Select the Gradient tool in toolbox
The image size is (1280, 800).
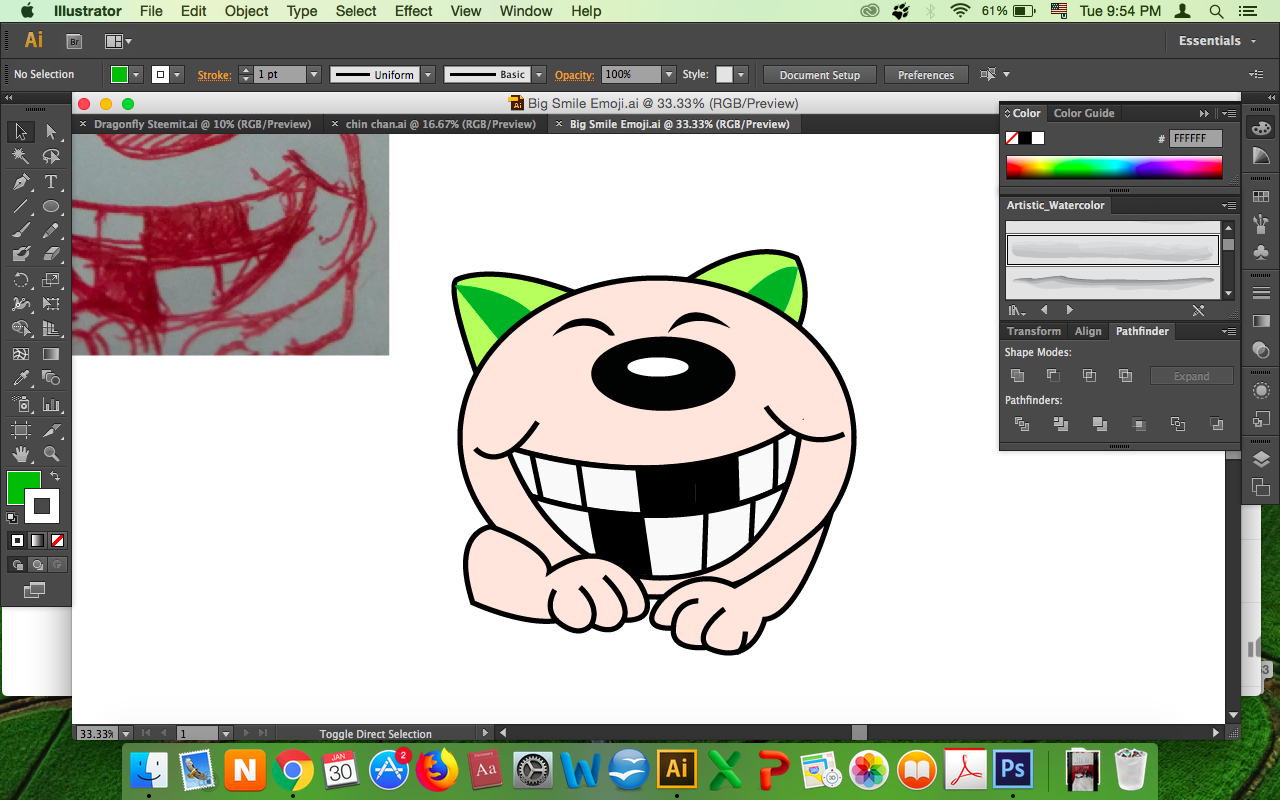[x=51, y=354]
